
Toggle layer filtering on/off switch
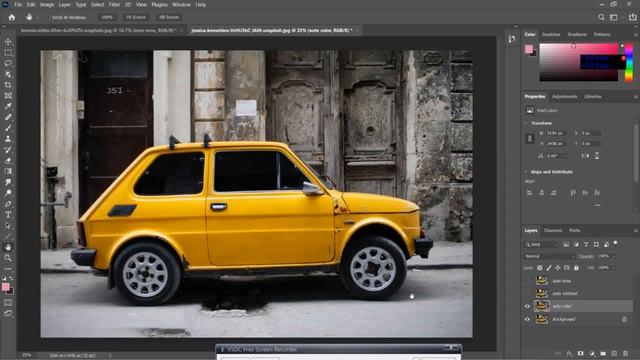click(x=616, y=244)
